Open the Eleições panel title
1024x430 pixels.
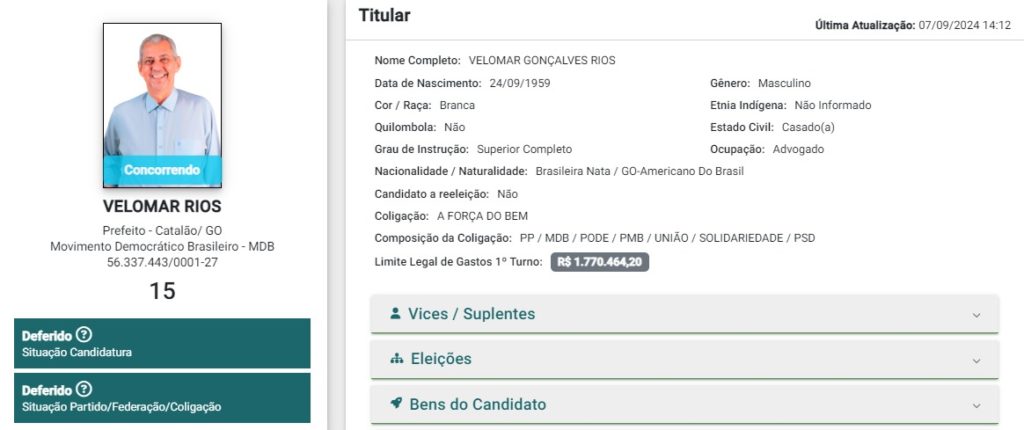(441, 359)
